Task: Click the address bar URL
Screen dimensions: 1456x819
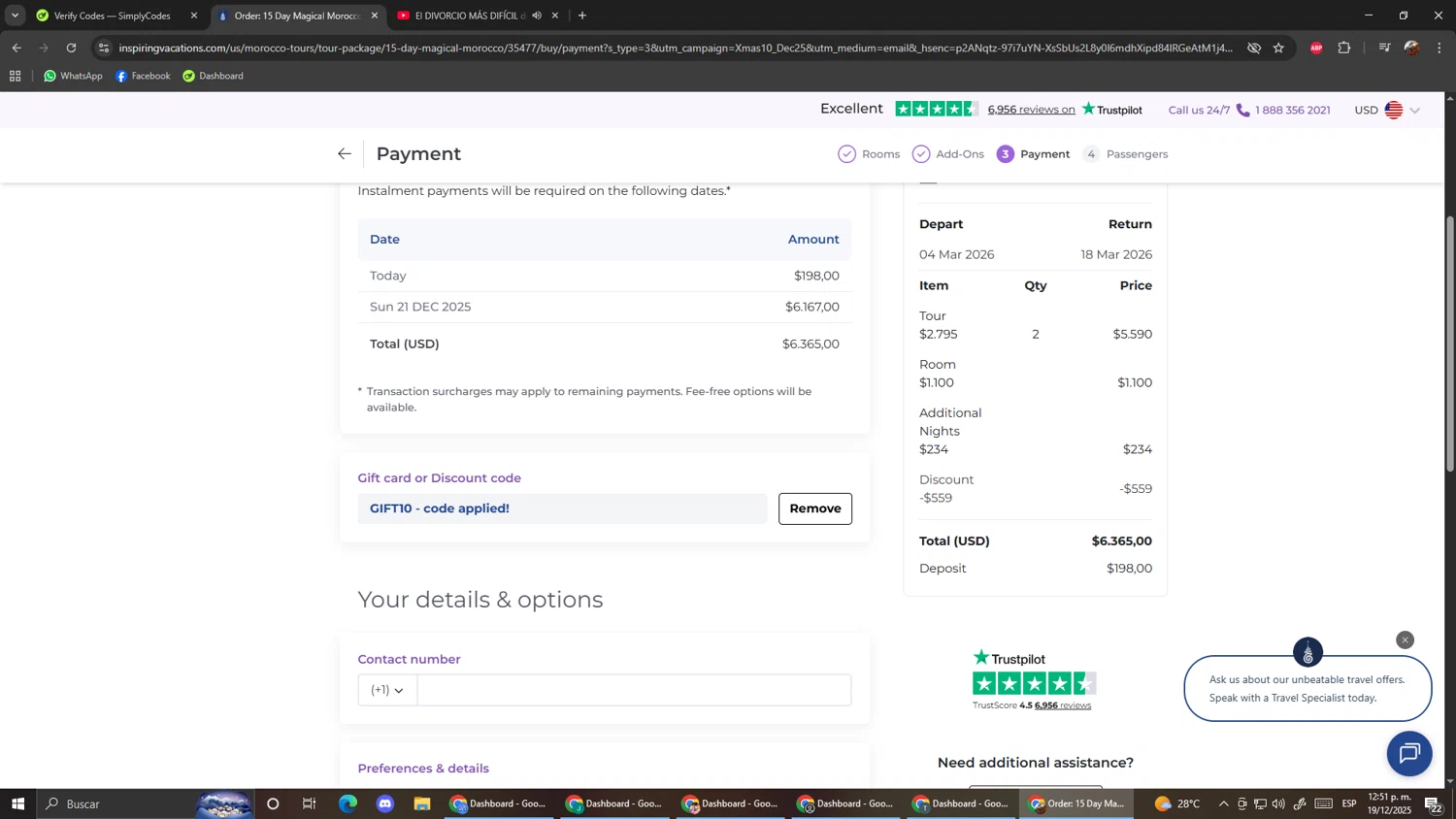Action: tap(675, 48)
